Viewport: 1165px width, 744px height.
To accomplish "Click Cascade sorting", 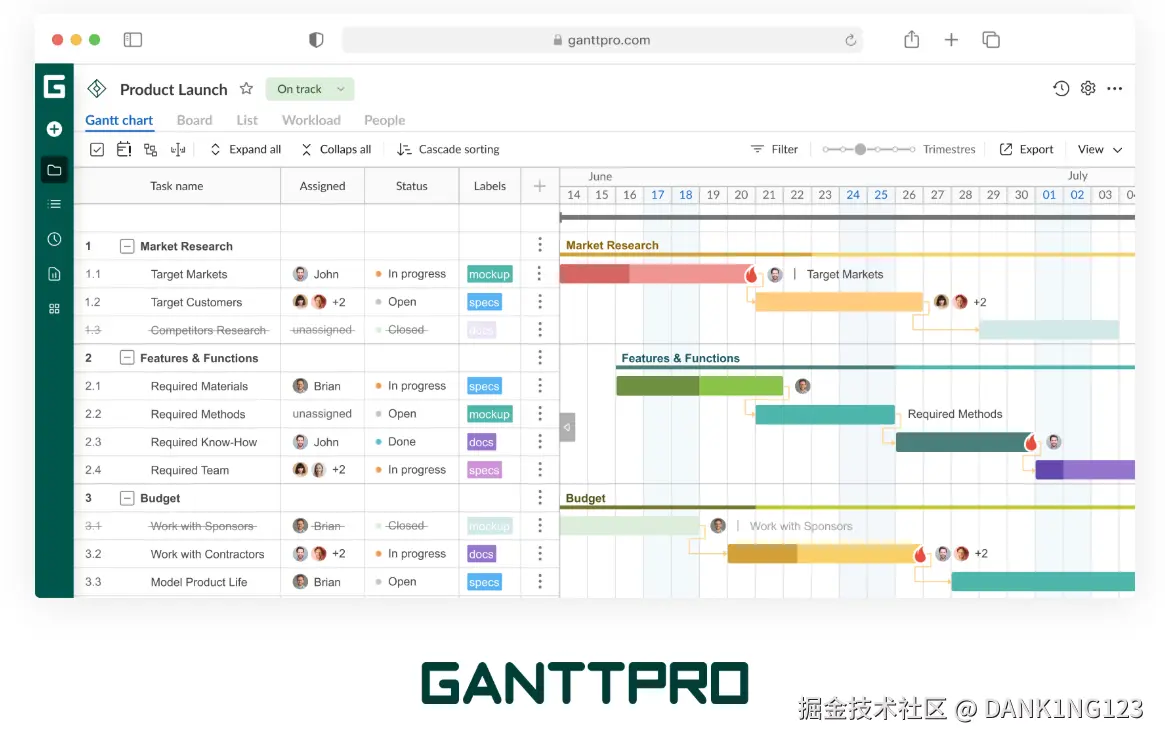I will (448, 149).
